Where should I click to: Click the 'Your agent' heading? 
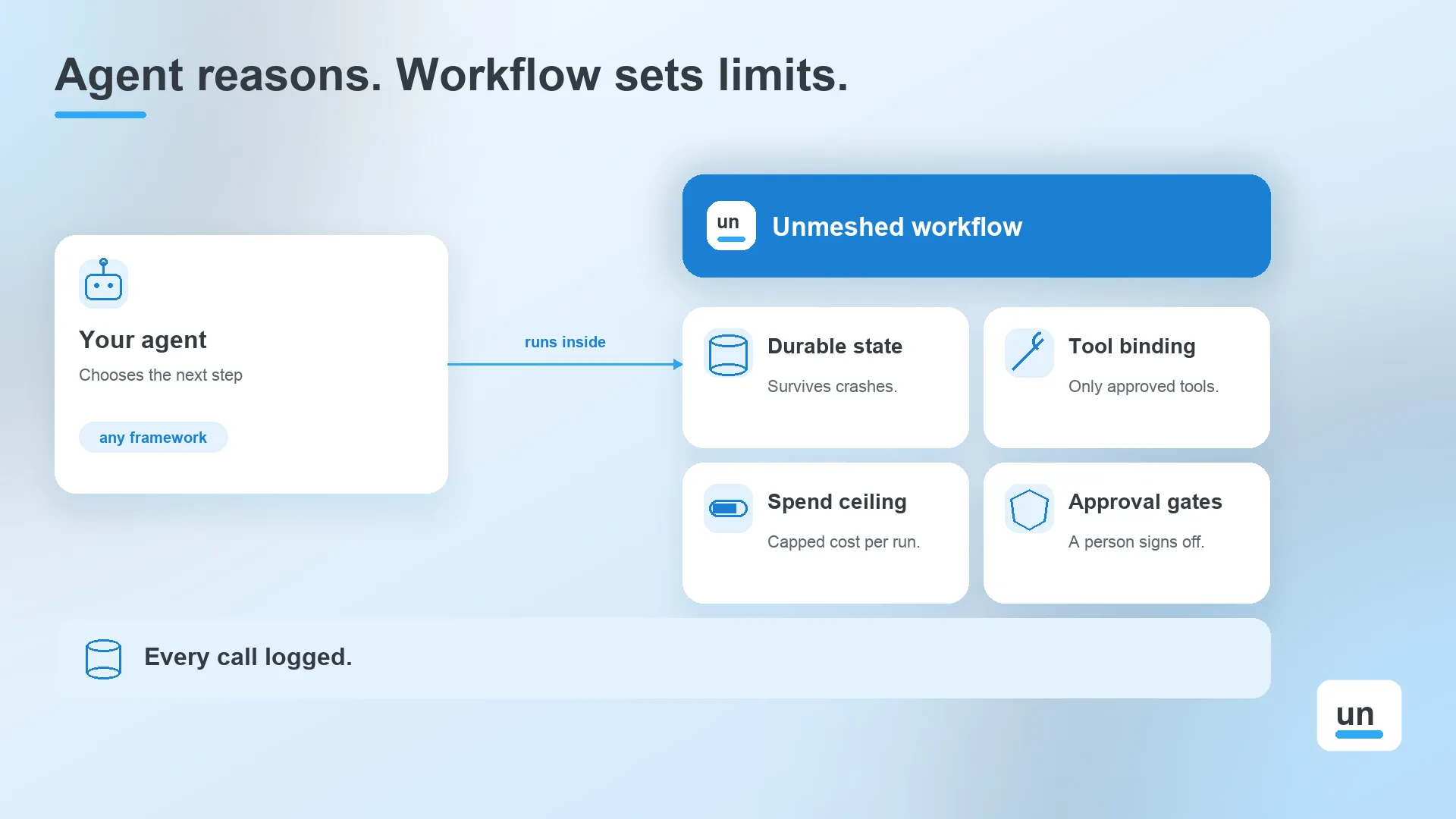click(x=143, y=340)
